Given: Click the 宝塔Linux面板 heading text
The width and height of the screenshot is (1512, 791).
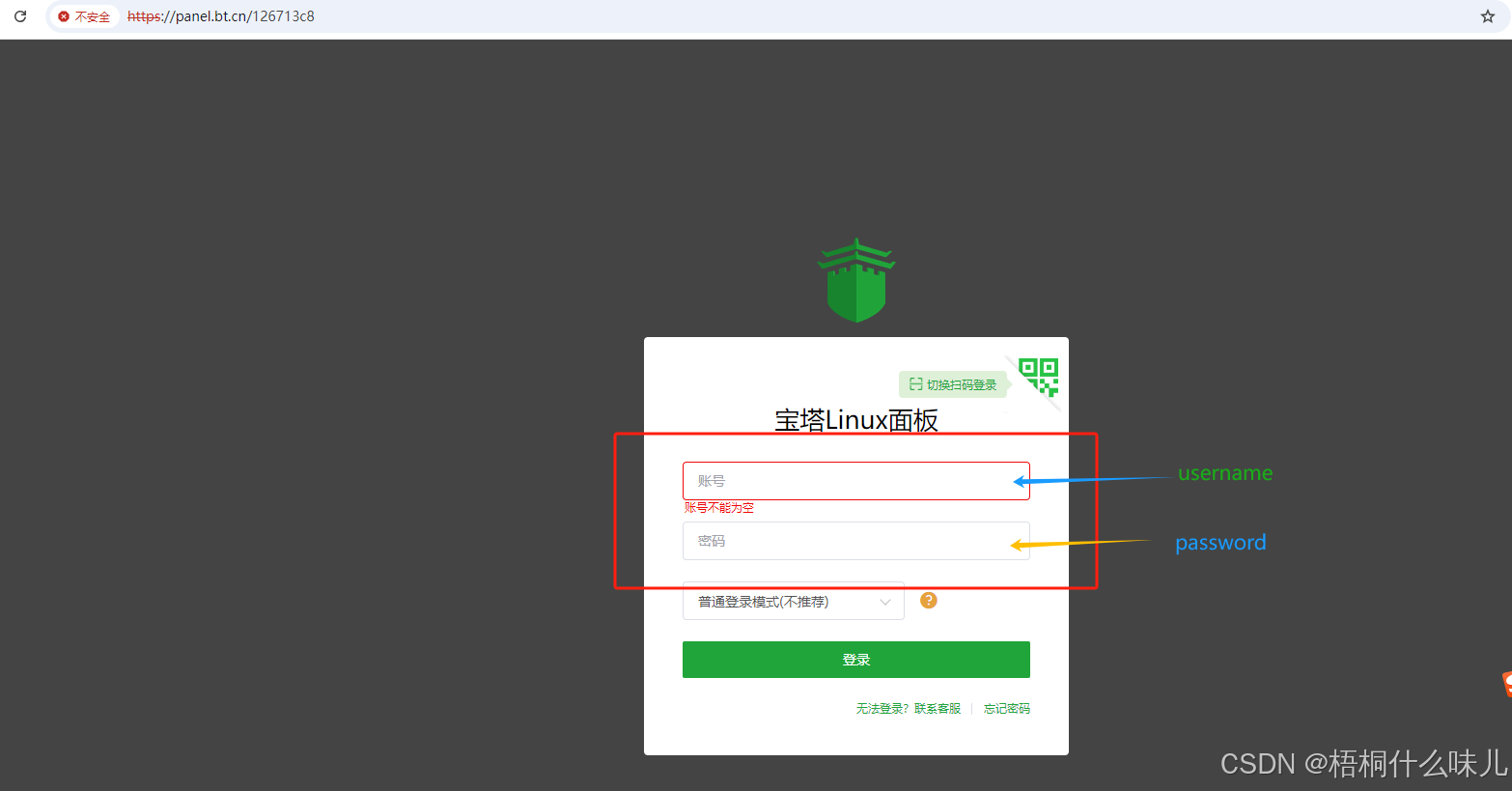Looking at the screenshot, I should tap(856, 420).
